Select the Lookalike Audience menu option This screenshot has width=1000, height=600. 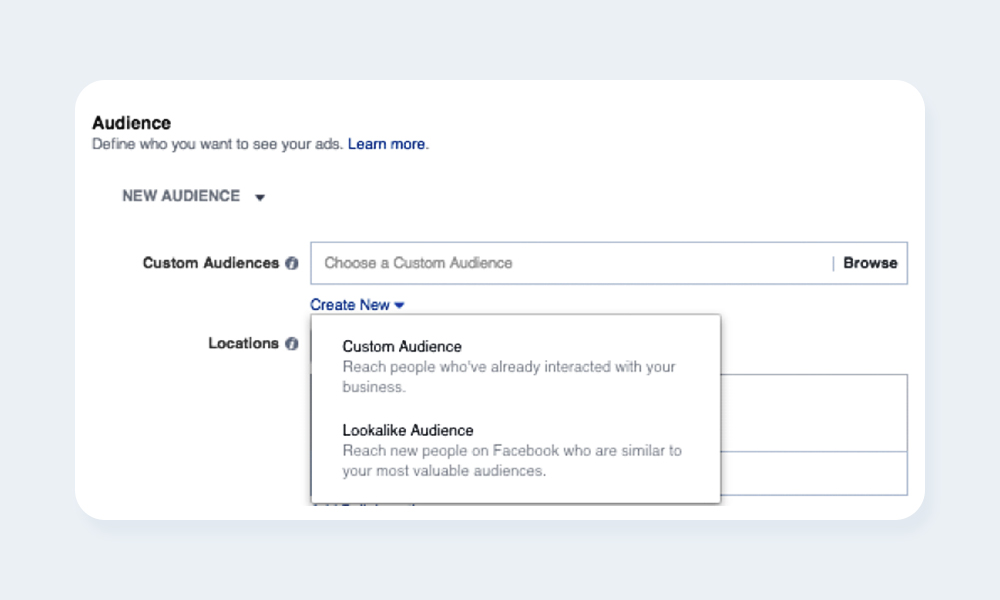(515, 450)
